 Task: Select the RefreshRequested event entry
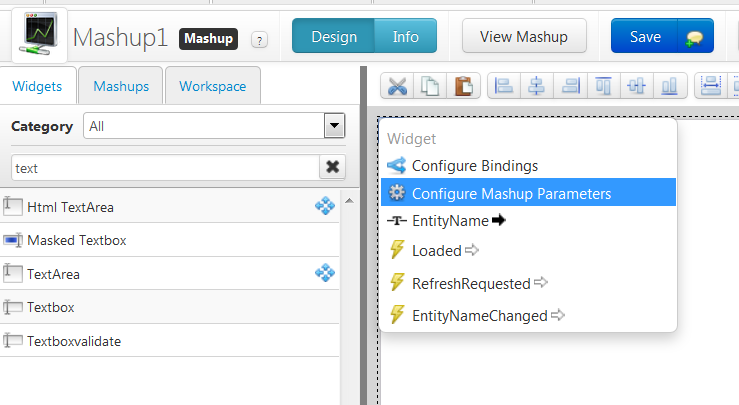click(528, 283)
